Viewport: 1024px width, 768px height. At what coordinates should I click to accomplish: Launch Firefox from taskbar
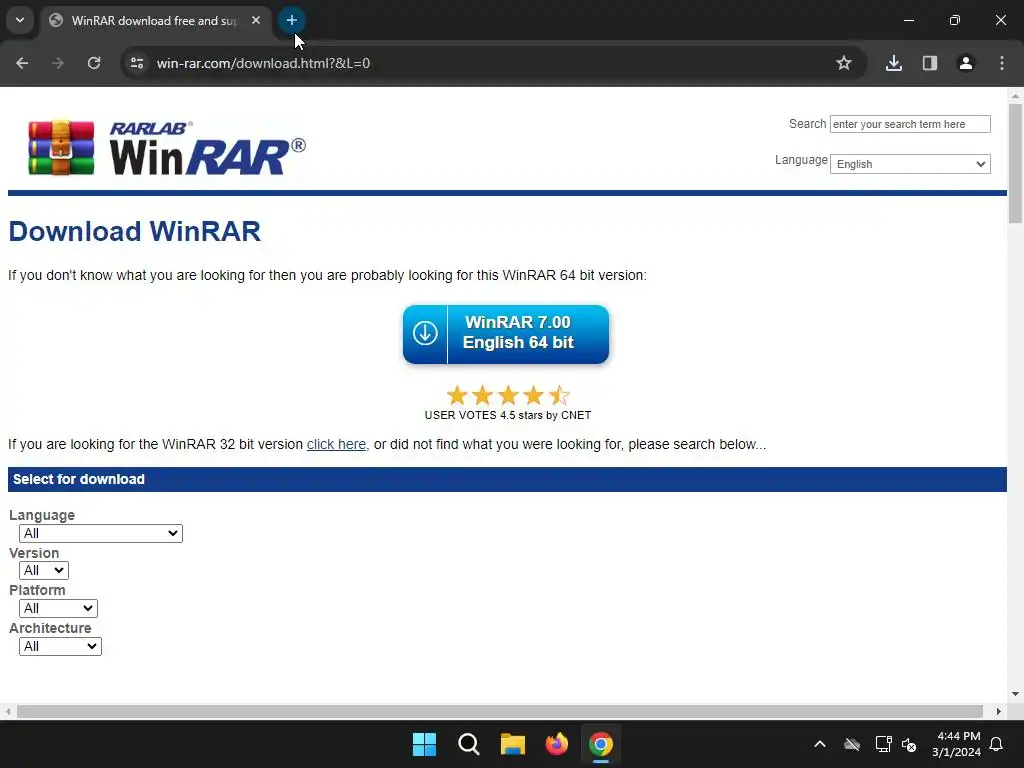pos(556,744)
